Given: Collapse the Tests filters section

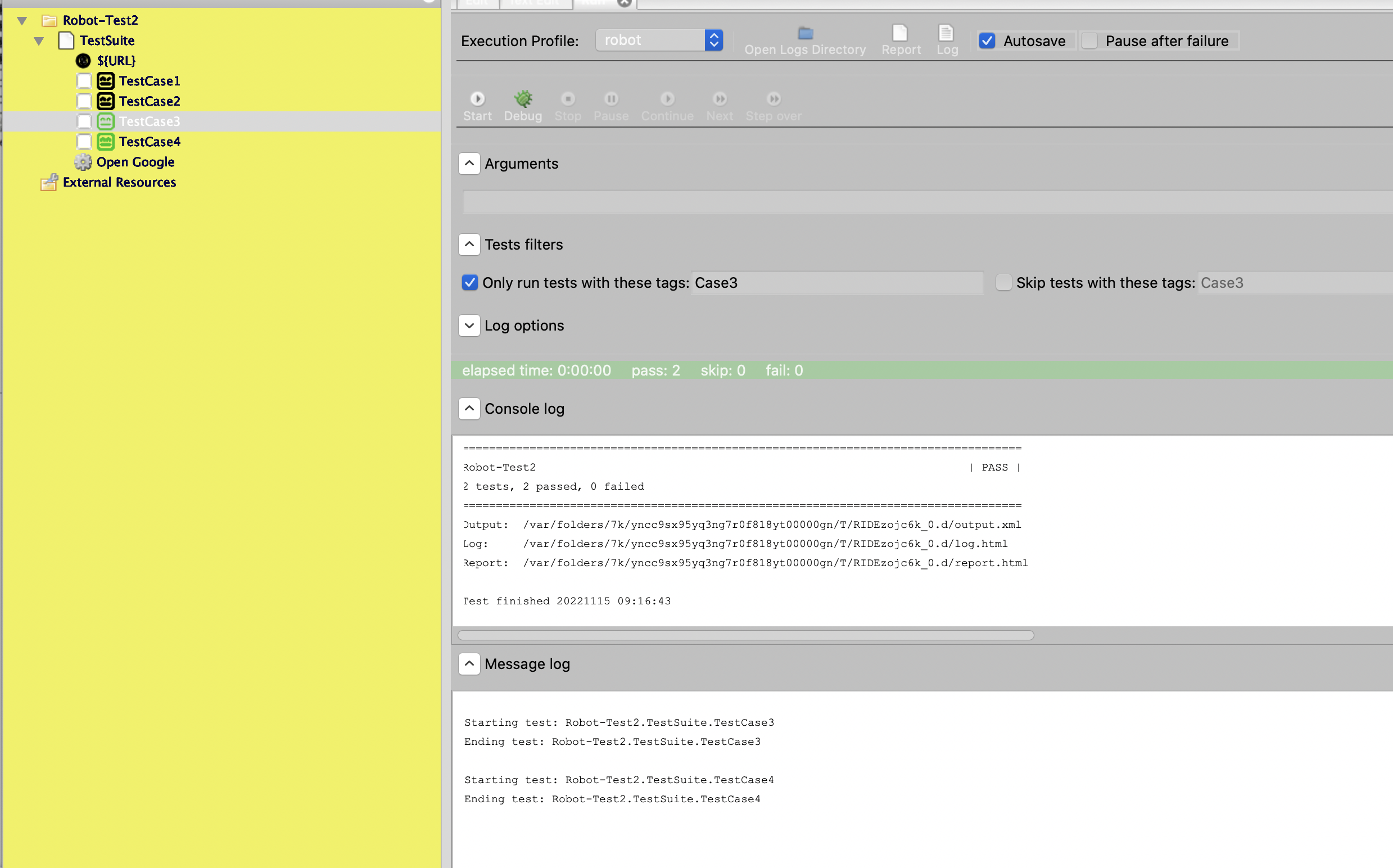Looking at the screenshot, I should click(469, 245).
